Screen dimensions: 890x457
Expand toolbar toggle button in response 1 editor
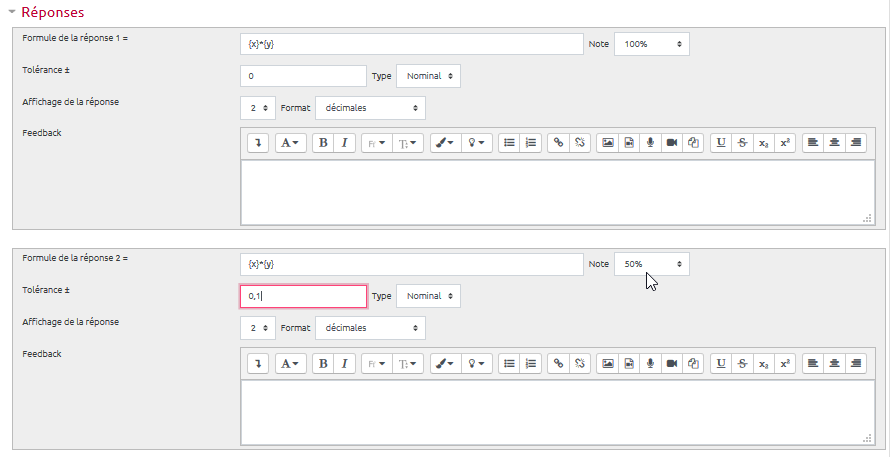point(258,143)
